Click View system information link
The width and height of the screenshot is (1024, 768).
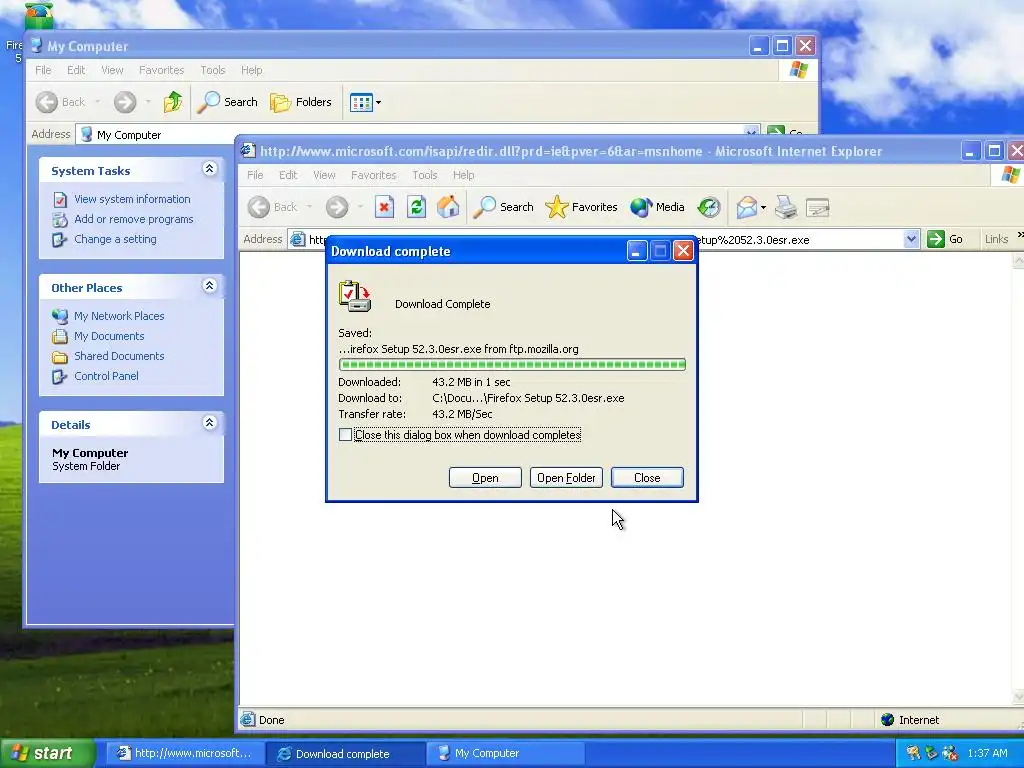132,199
